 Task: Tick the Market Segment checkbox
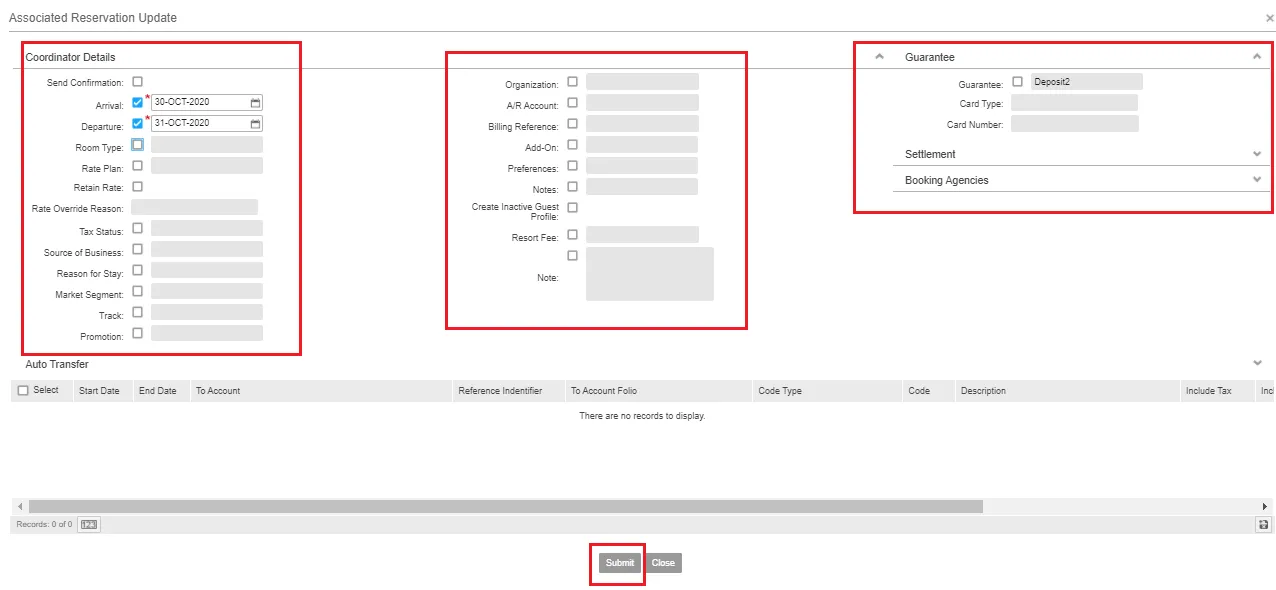tap(138, 291)
